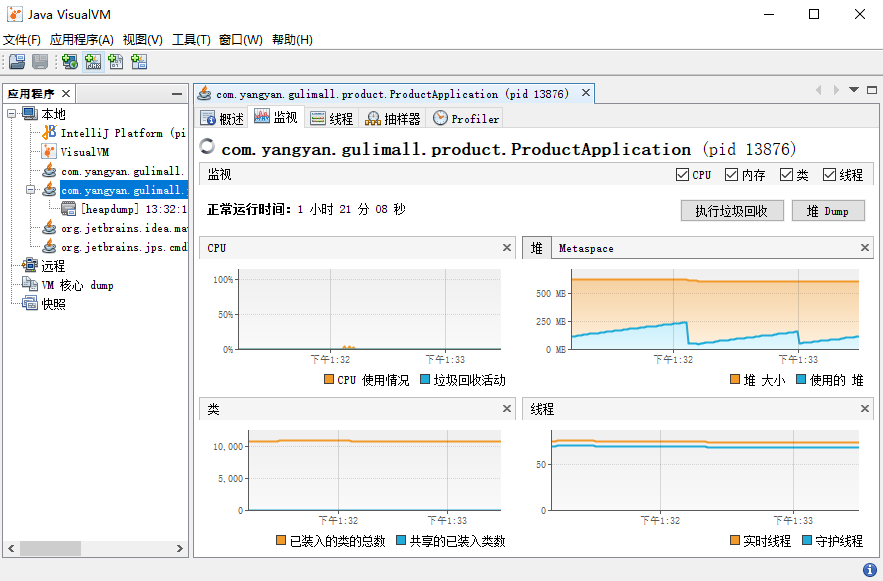Close the 线程 threads chart panel
Viewport: 883px width, 581px height.
pos(865,409)
